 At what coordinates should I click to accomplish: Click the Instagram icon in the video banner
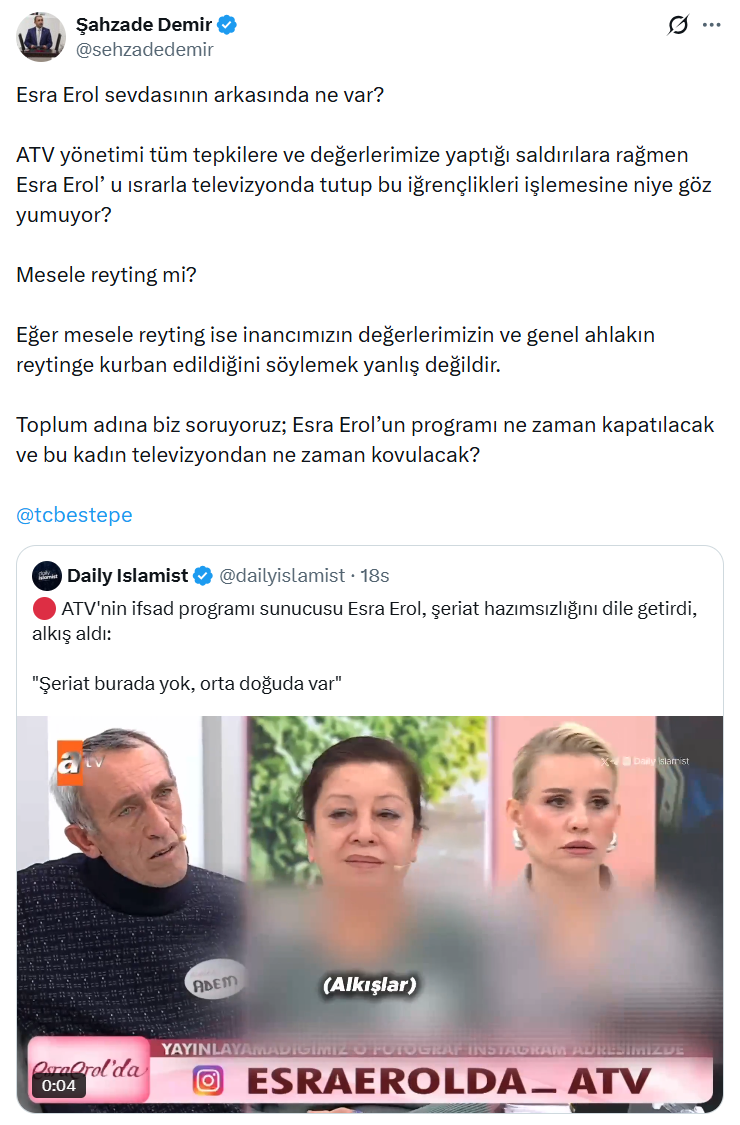pos(208,1081)
